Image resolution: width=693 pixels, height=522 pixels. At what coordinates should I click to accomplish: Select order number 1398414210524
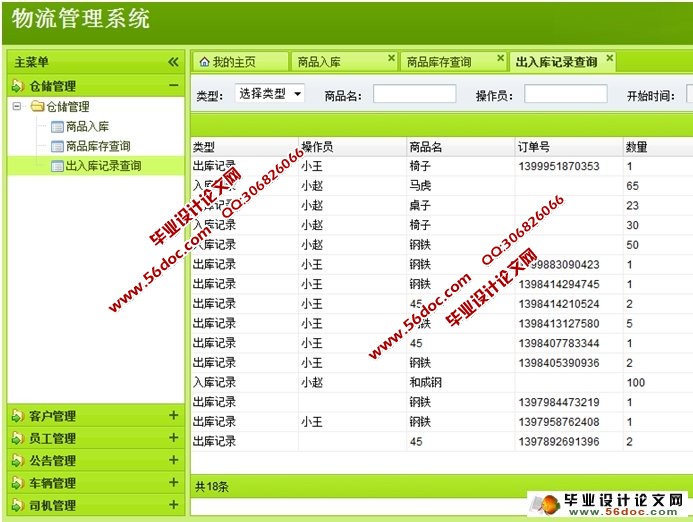[559, 304]
